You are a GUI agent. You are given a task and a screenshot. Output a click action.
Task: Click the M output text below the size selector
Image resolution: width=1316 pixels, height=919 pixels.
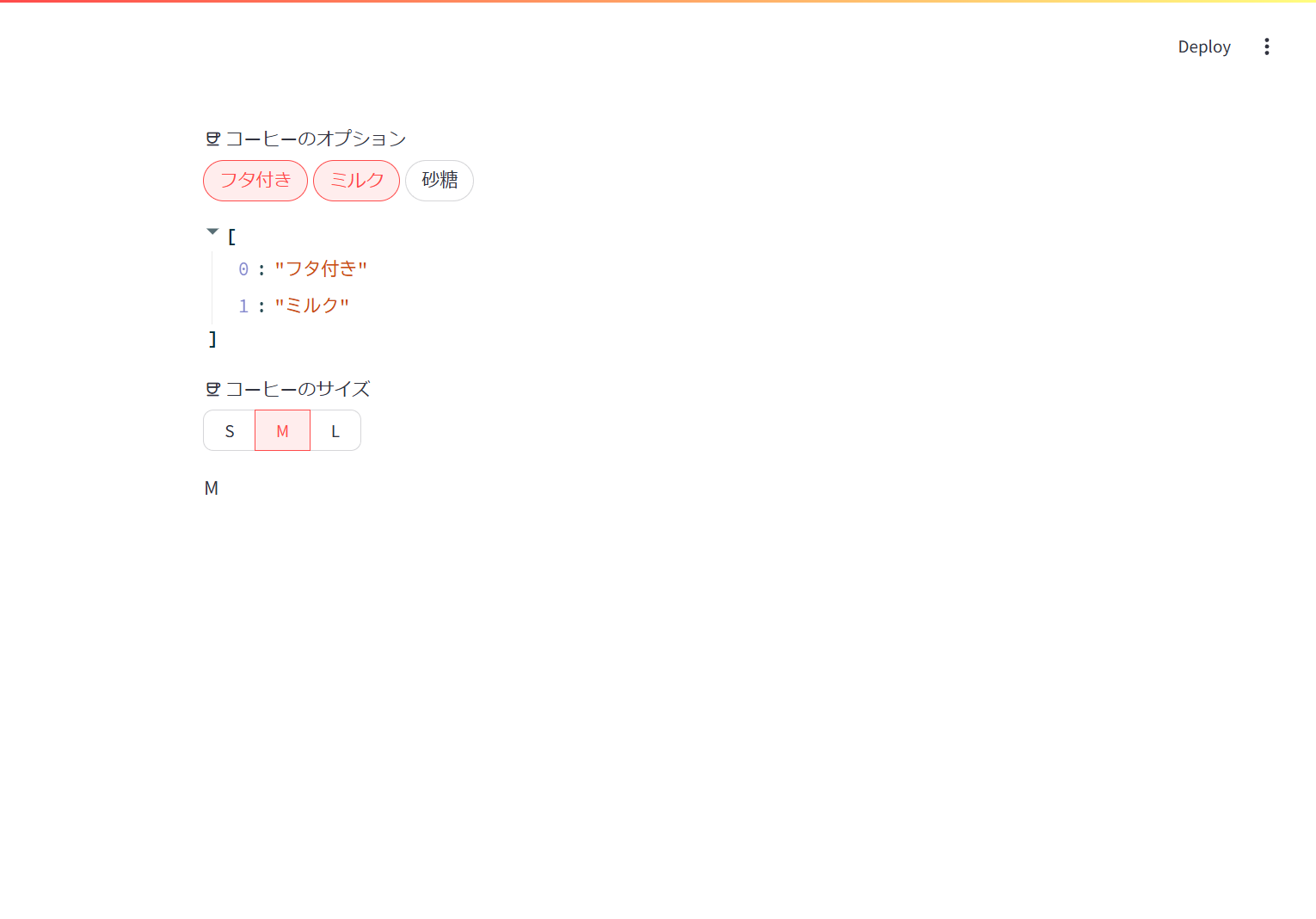[x=212, y=487]
